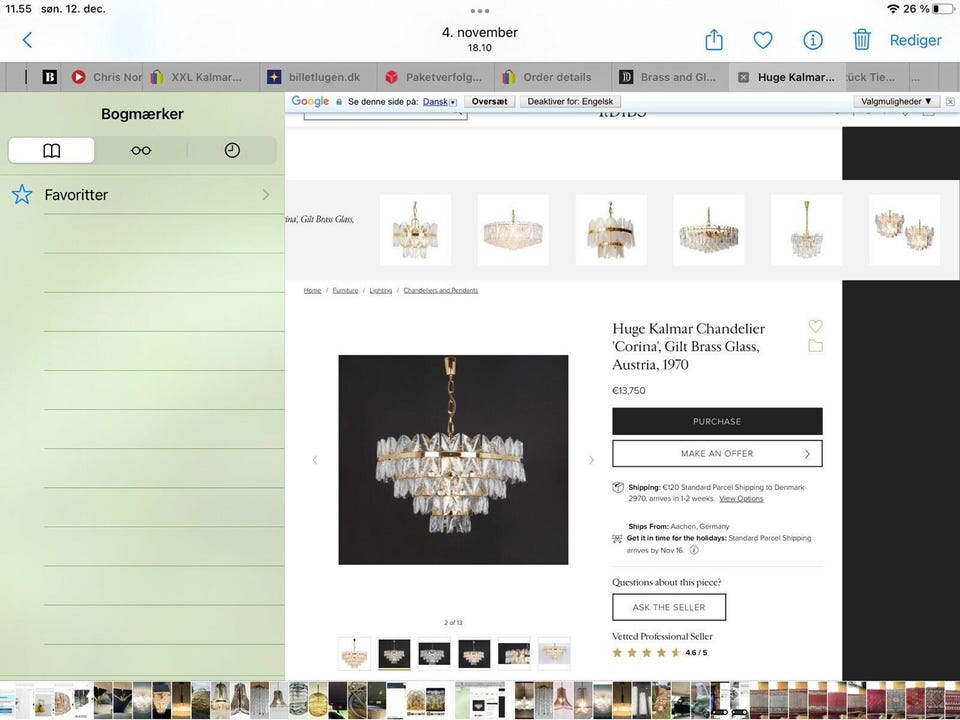The height and width of the screenshot is (720, 960).
Task: Follow the Lighting breadcrumb link
Action: [381, 291]
